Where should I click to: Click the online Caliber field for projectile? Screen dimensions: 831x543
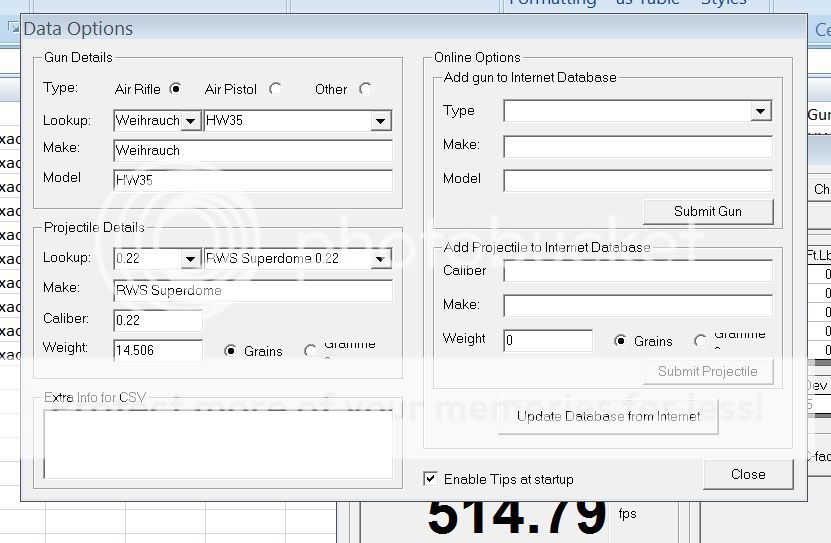pos(638,271)
